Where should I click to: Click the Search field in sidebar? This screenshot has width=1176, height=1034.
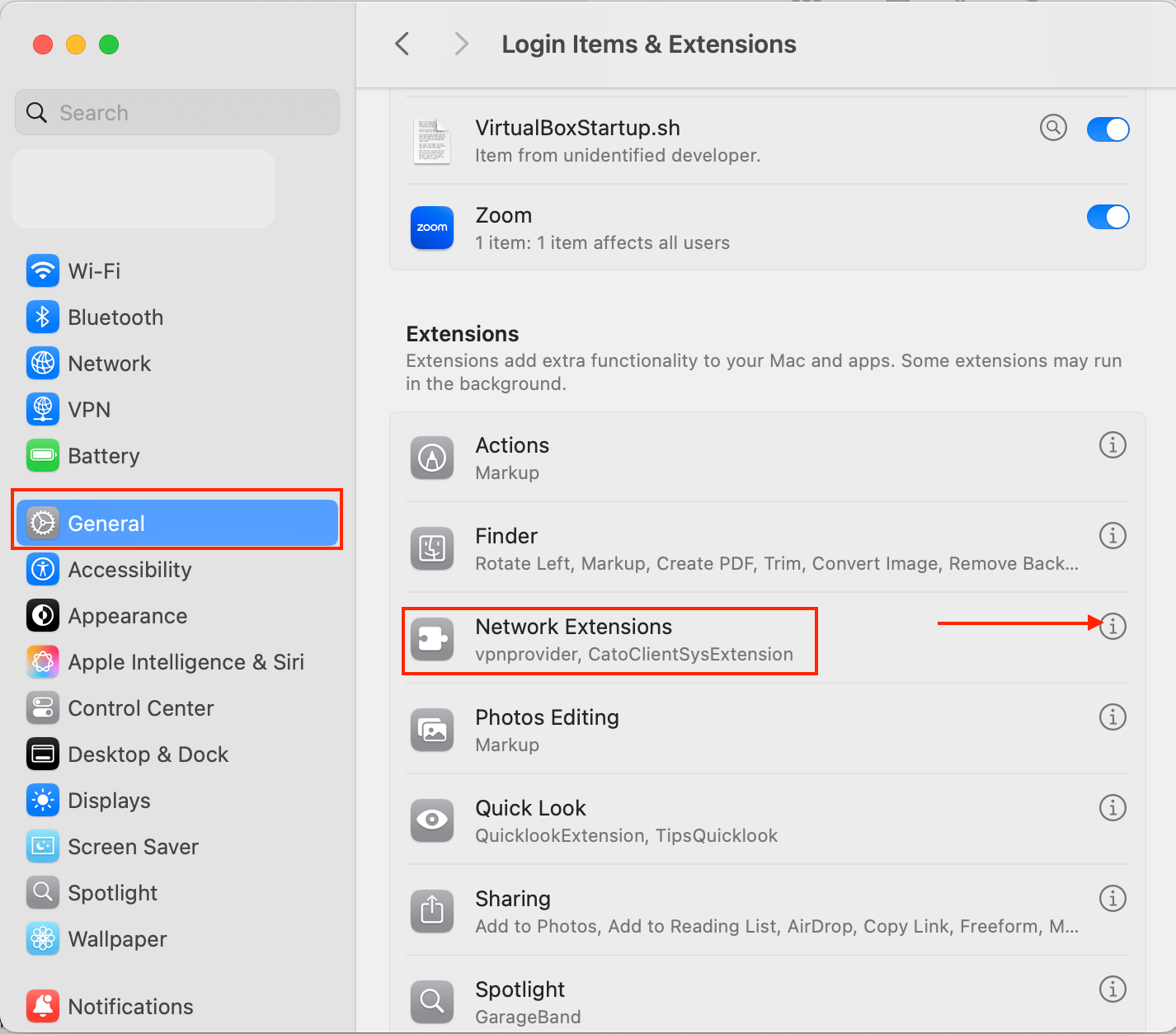click(177, 112)
